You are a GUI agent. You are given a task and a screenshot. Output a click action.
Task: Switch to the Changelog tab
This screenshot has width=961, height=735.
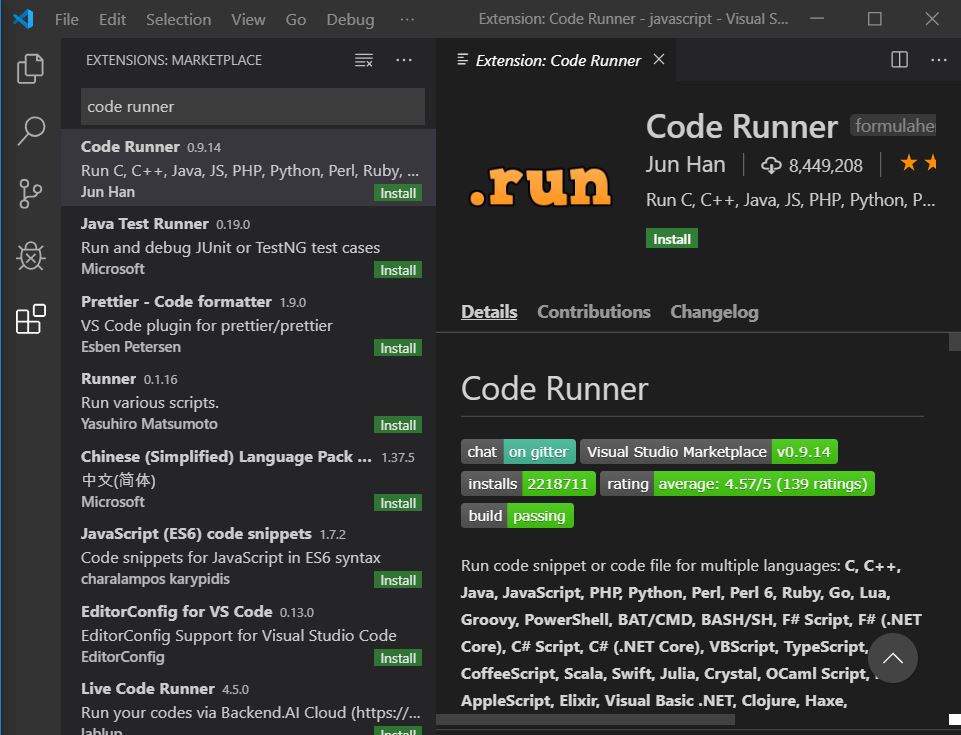714,311
